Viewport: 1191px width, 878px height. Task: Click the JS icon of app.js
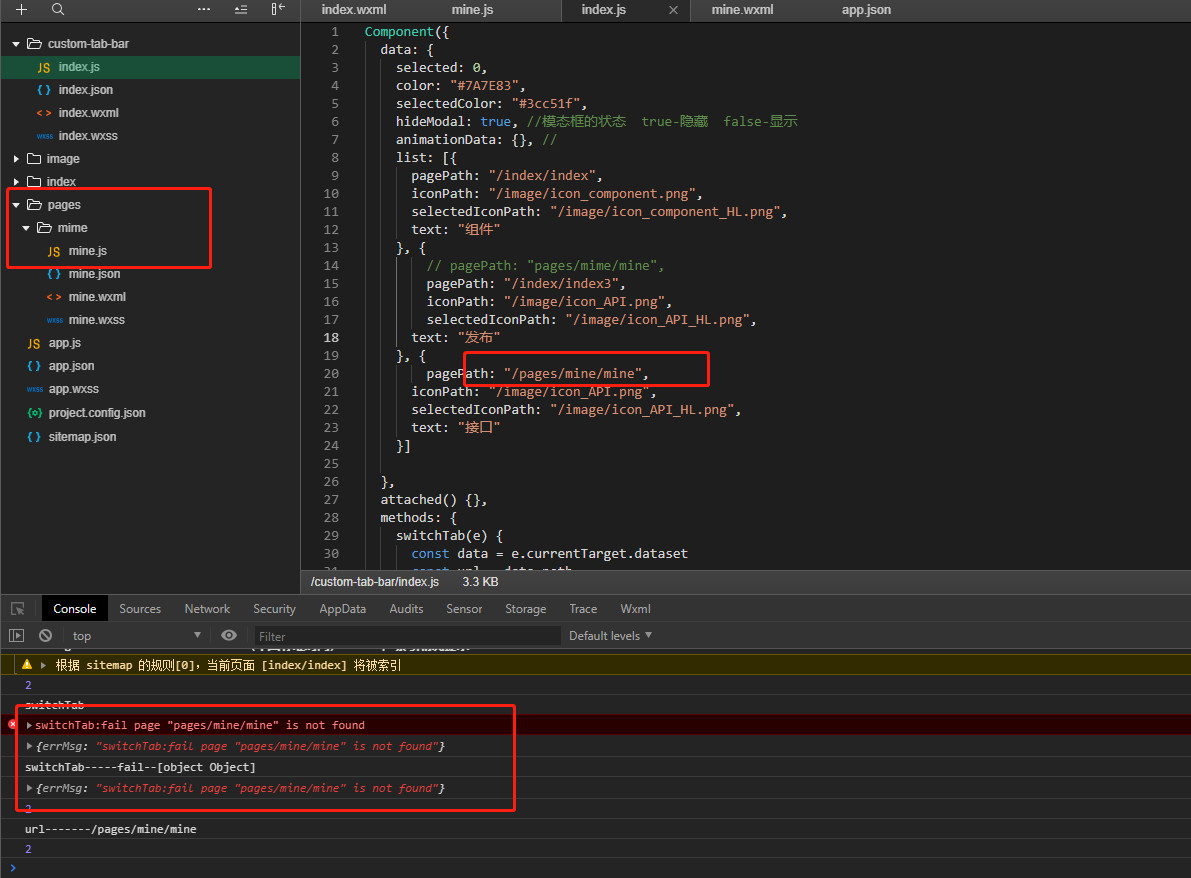(x=34, y=343)
